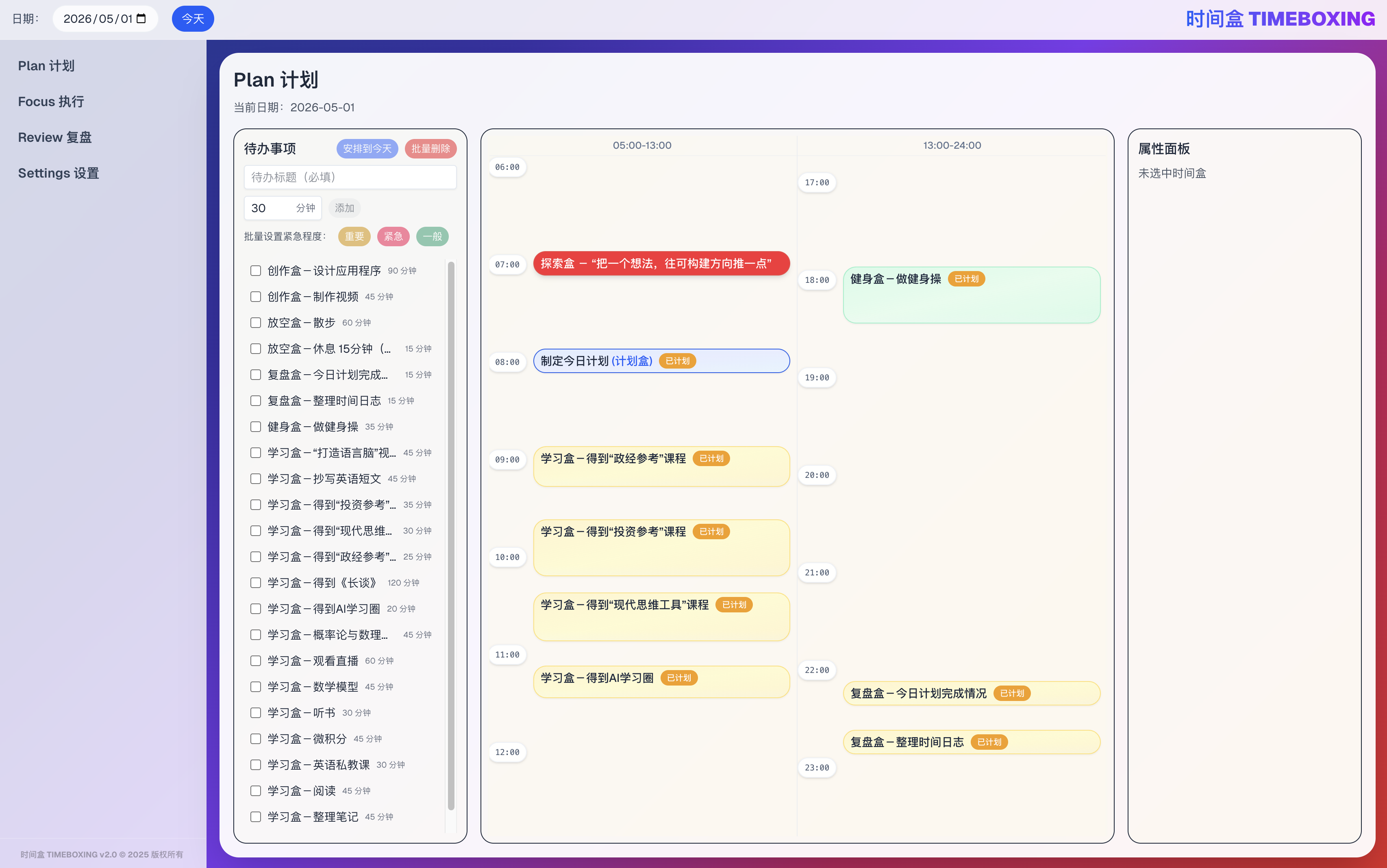The width and height of the screenshot is (1387, 868).
Task: Tick 复盘盒－整理时间日志 checkbox
Action: coord(255,401)
